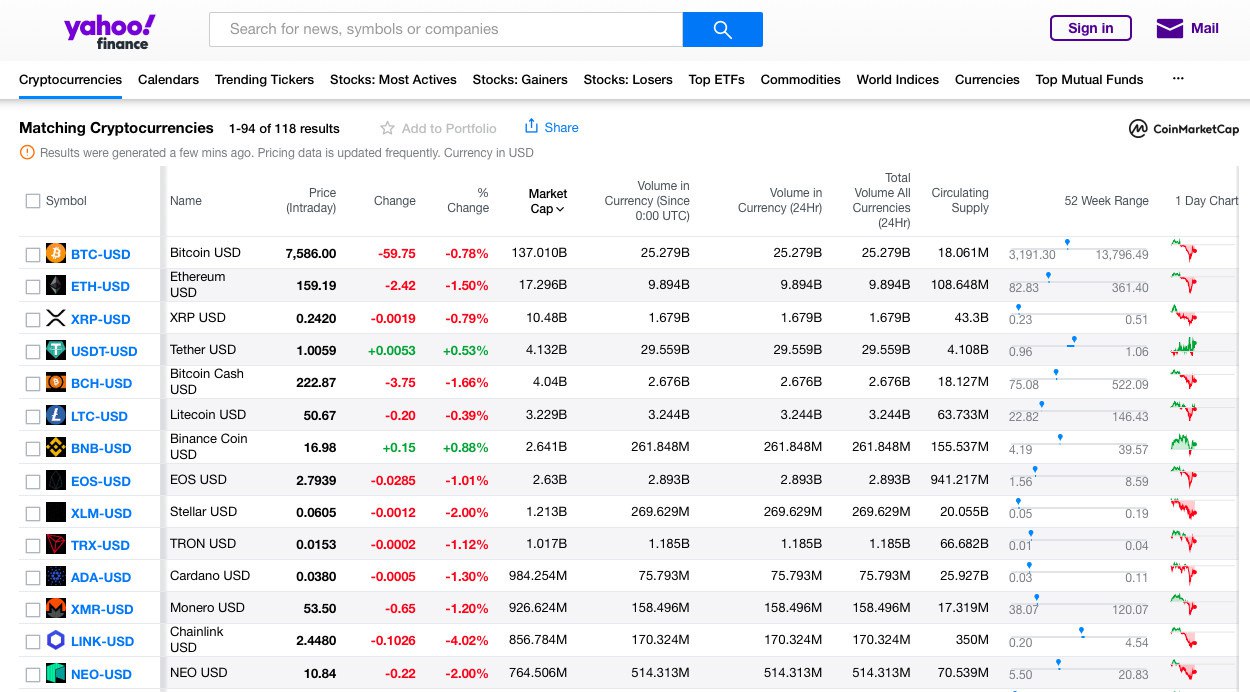This screenshot has width=1250, height=692.
Task: Check the BTC-USD row checkbox
Action: [x=33, y=255]
